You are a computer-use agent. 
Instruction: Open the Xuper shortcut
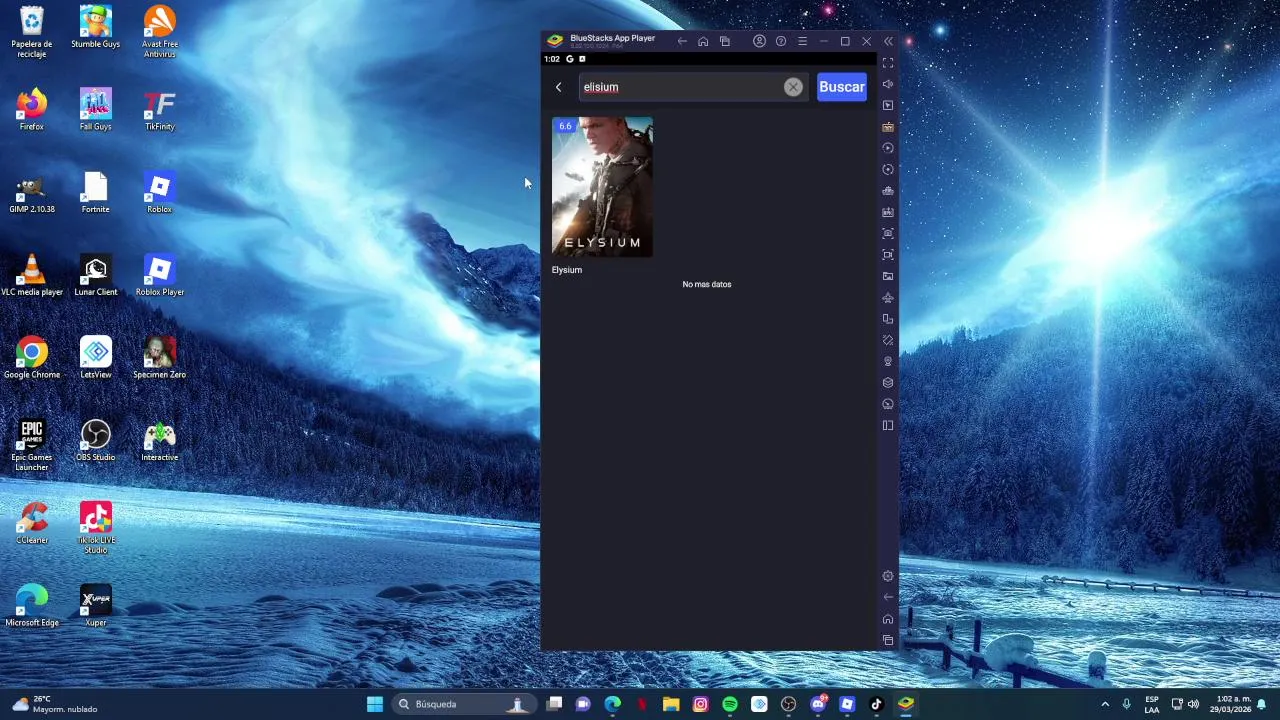96,606
